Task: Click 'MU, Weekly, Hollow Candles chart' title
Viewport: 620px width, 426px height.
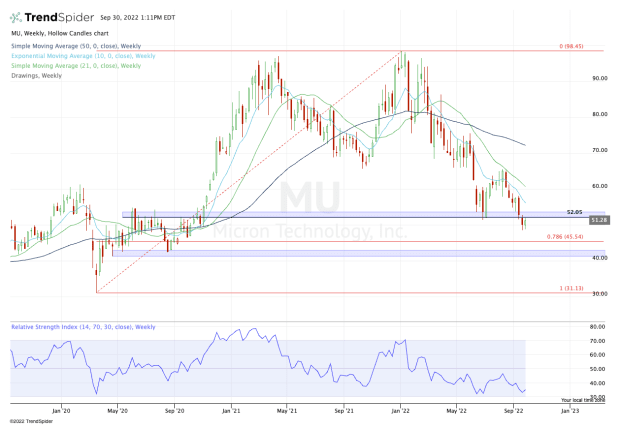Action: [60, 33]
